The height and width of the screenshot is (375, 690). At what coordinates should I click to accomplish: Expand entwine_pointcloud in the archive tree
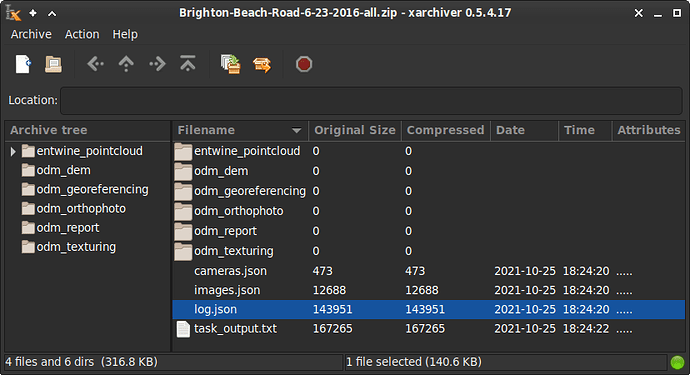13,152
